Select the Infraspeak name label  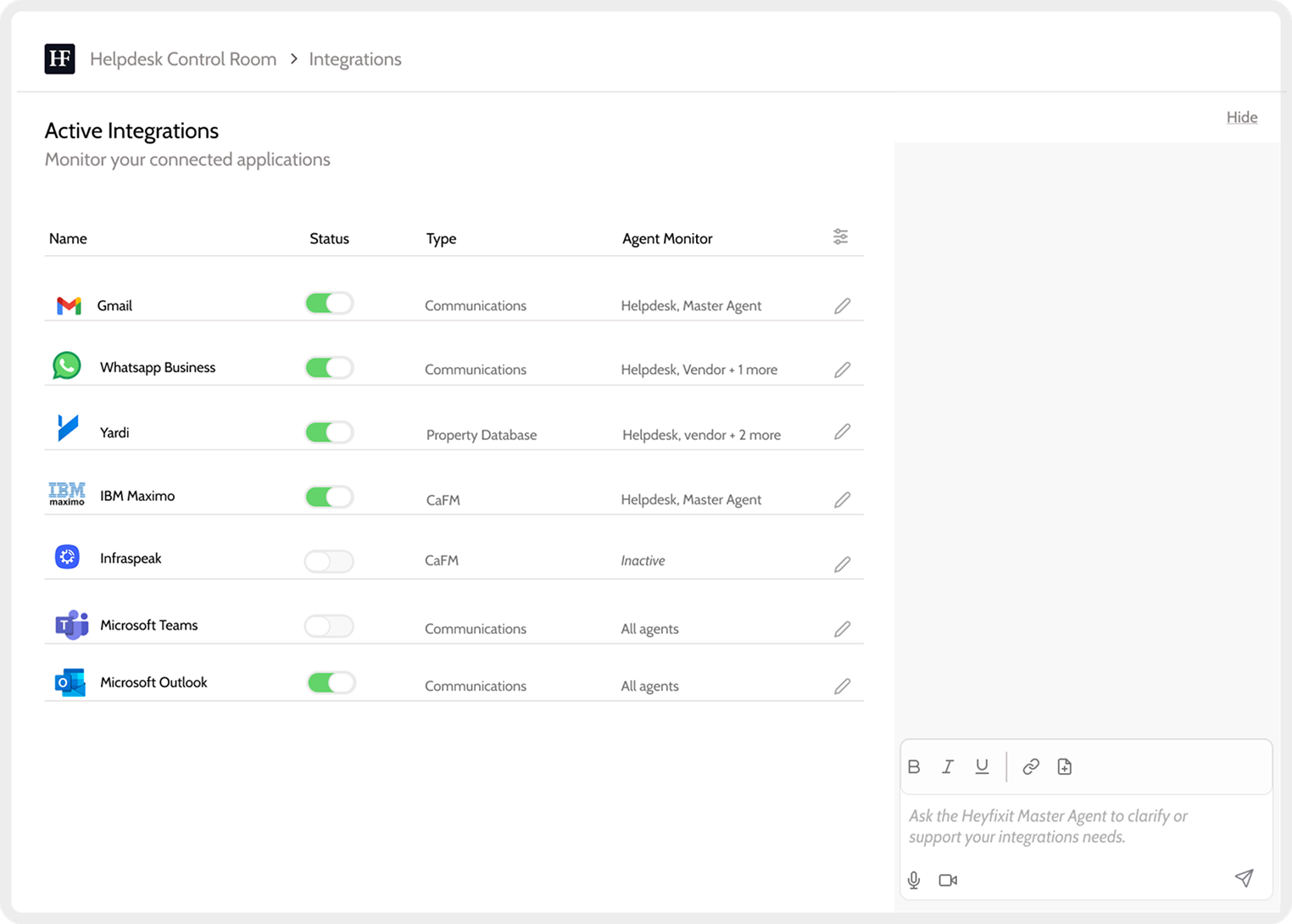131,559
